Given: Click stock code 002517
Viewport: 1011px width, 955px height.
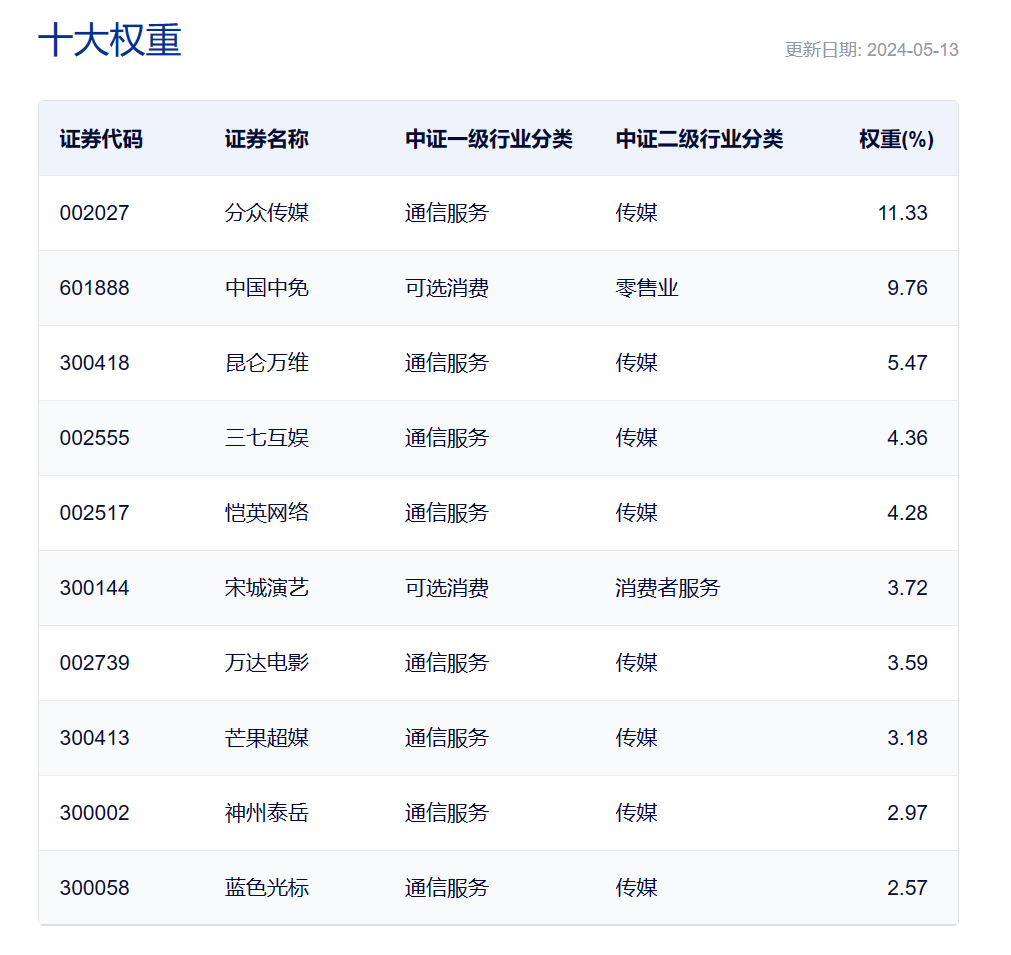Looking at the screenshot, I should click(94, 513).
